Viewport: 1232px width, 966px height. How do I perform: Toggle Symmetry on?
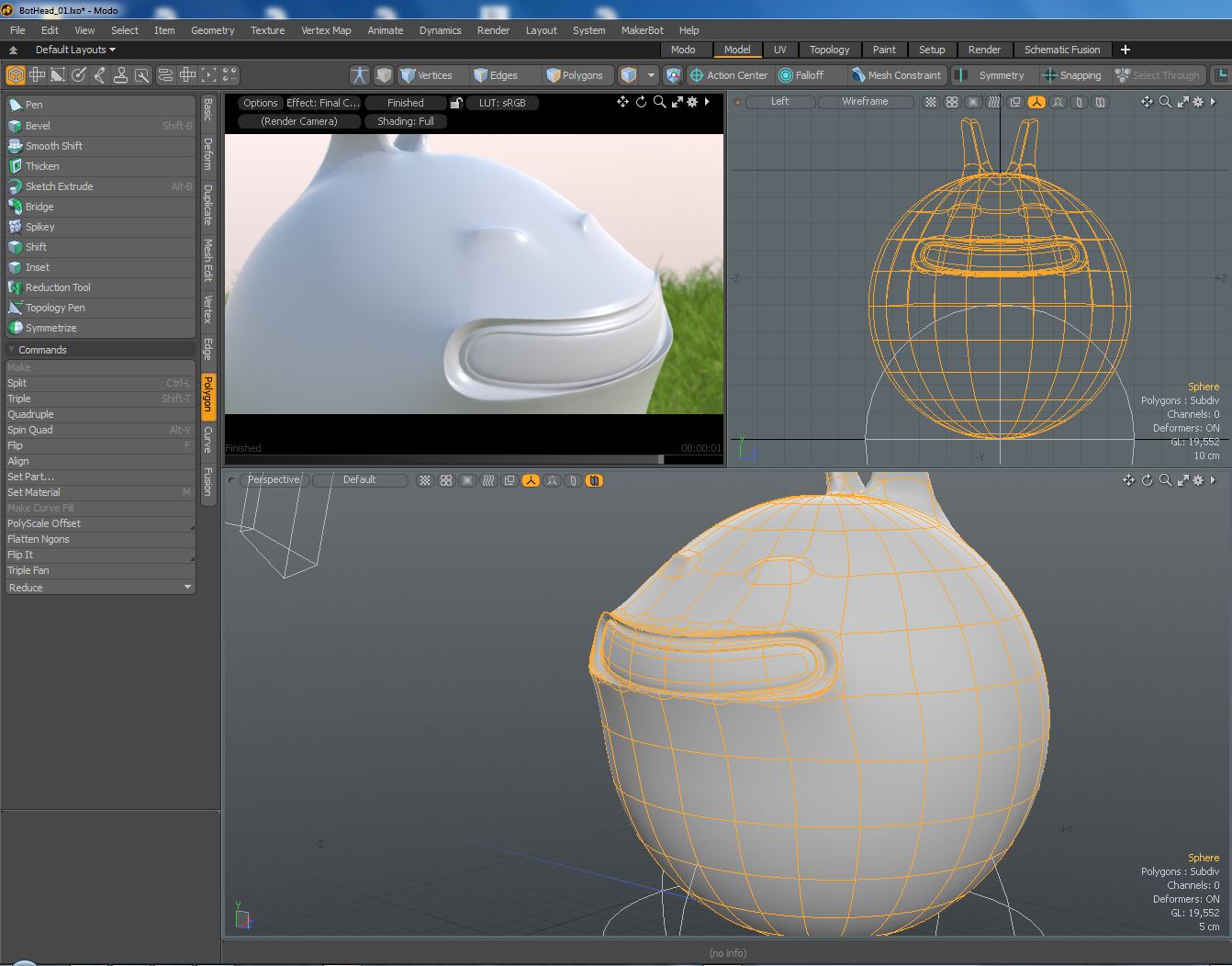(x=1000, y=75)
